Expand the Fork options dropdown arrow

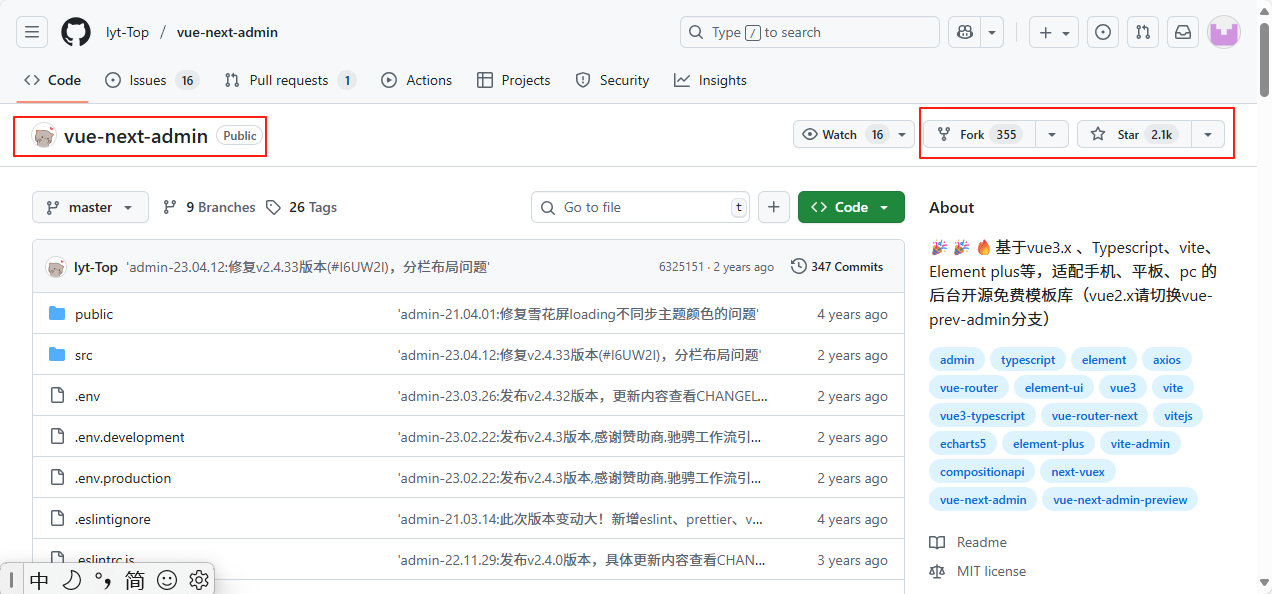1051,134
